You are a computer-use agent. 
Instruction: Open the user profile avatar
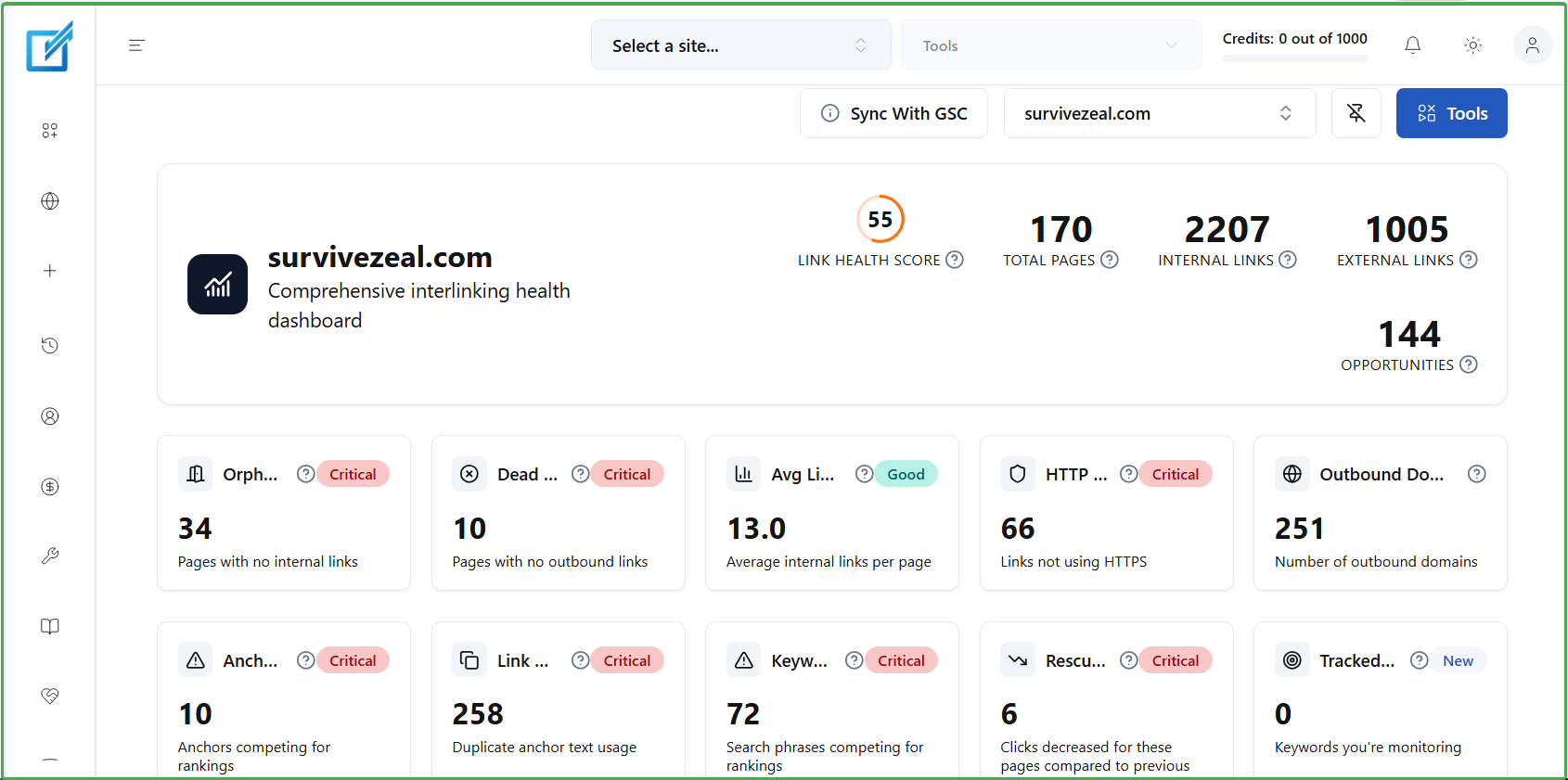1533,45
